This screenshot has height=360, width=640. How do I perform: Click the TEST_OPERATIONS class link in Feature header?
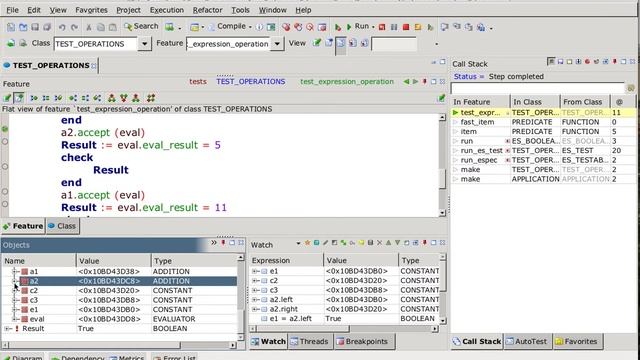251,82
